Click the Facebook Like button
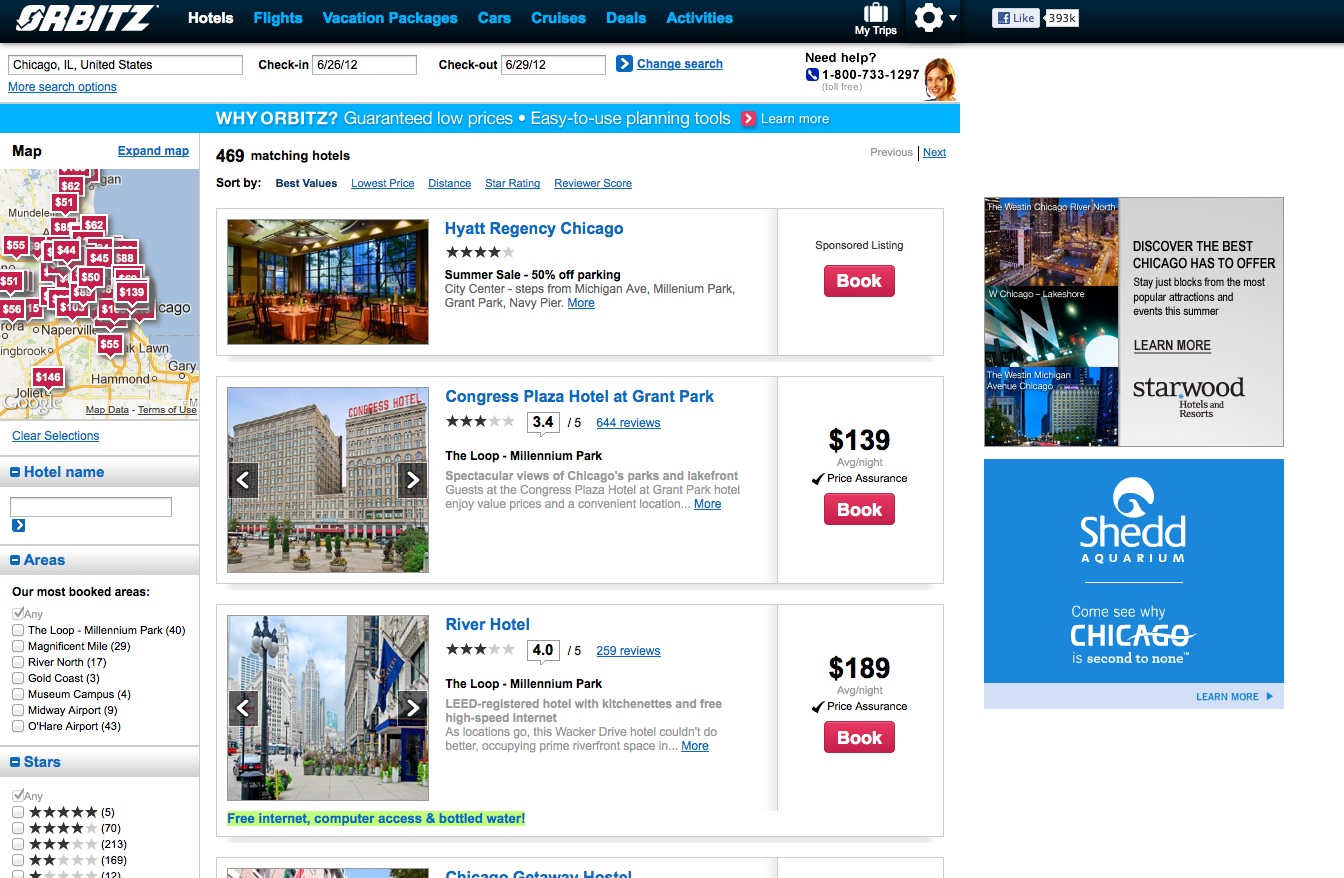This screenshot has height=878, width=1344. (1015, 18)
